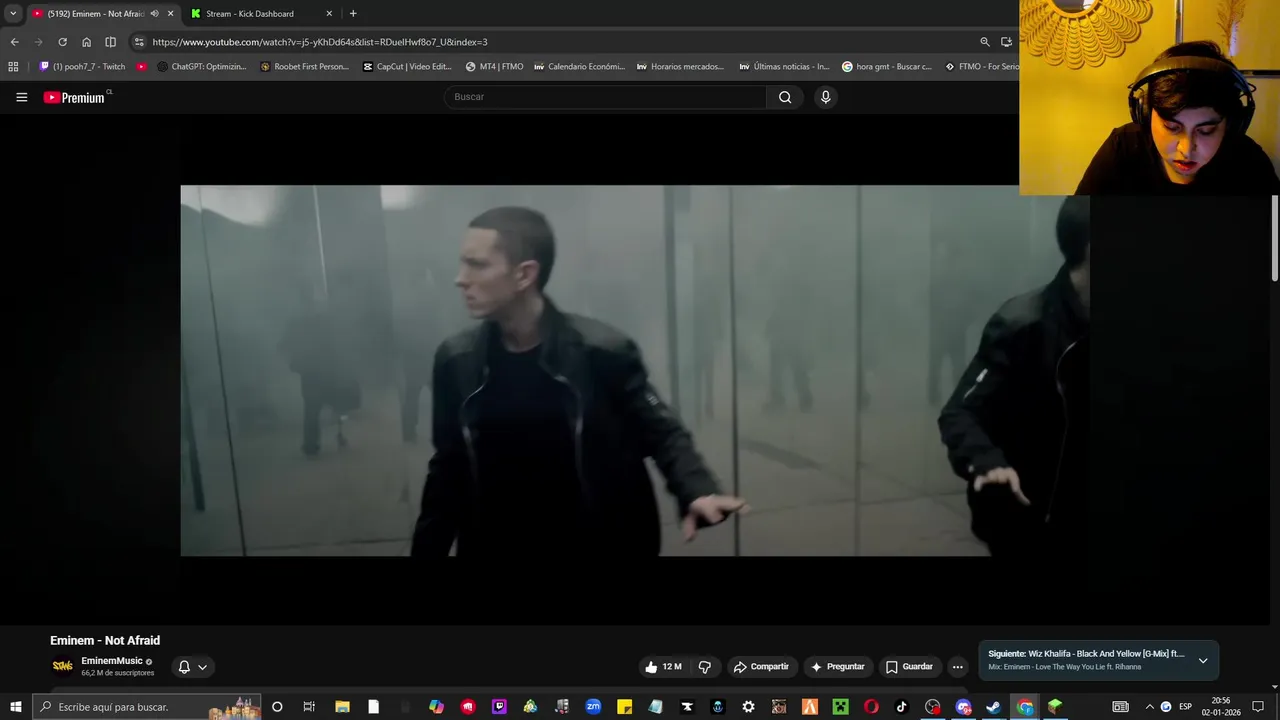Open TikTok from the taskbar
This screenshot has height=720, width=1280.
click(x=902, y=707)
